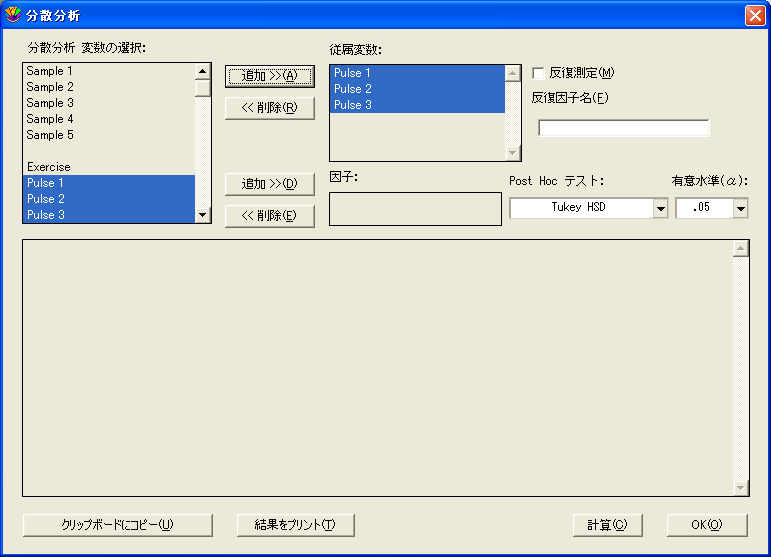The height and width of the screenshot is (557, 771).
Task: Click the 分散分析 title bar app icon
Action: coord(12,15)
